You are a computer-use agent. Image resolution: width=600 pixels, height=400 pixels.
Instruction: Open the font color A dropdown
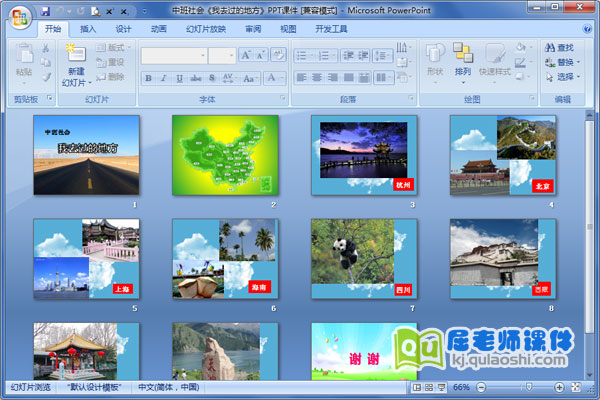275,78
